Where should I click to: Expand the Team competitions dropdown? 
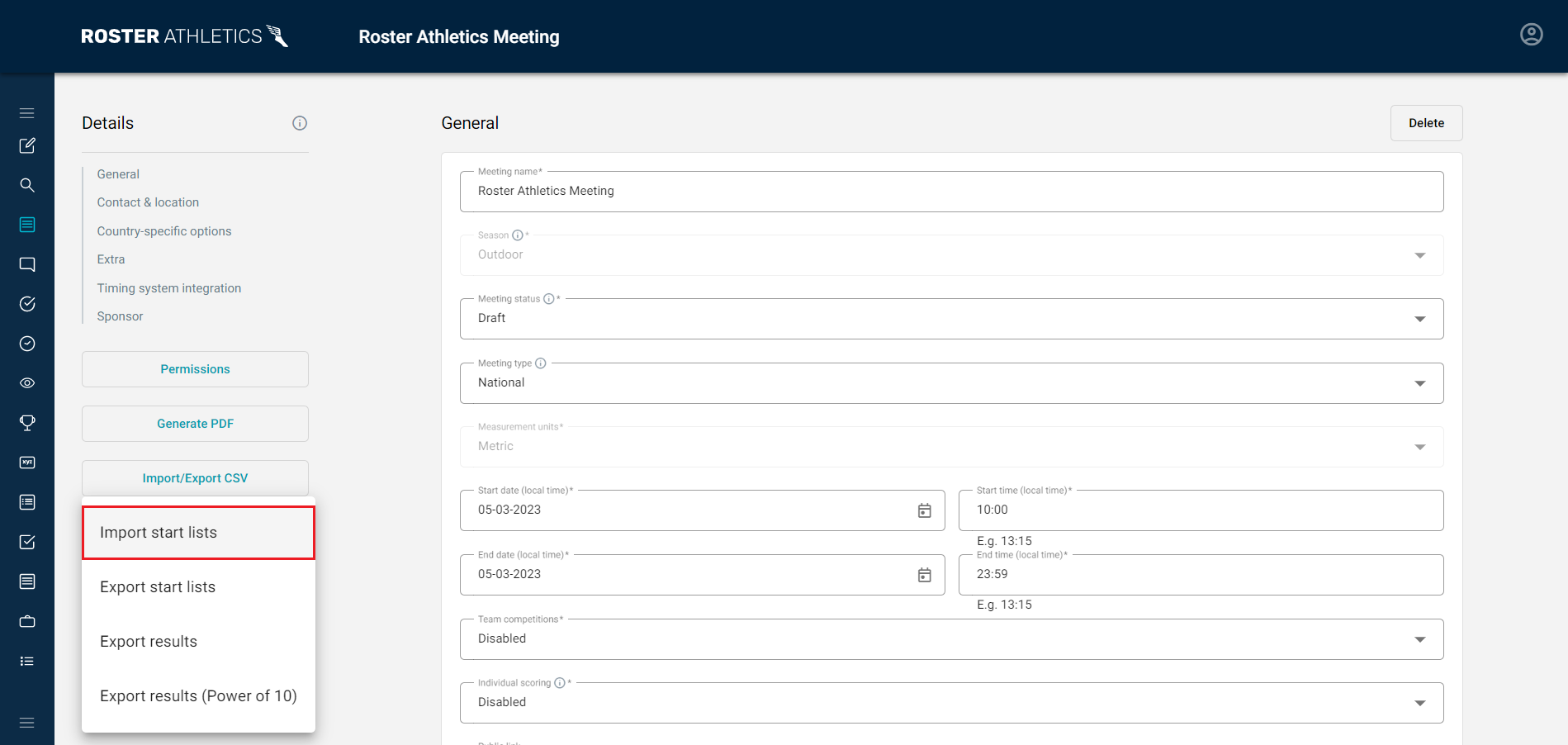(1420, 638)
